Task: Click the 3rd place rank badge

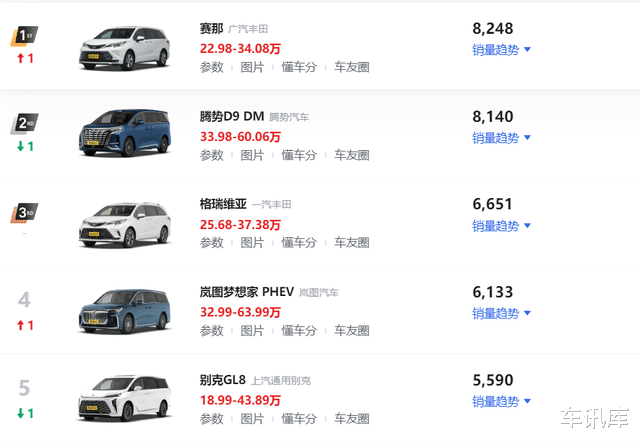Action: pyautogui.click(x=24, y=213)
